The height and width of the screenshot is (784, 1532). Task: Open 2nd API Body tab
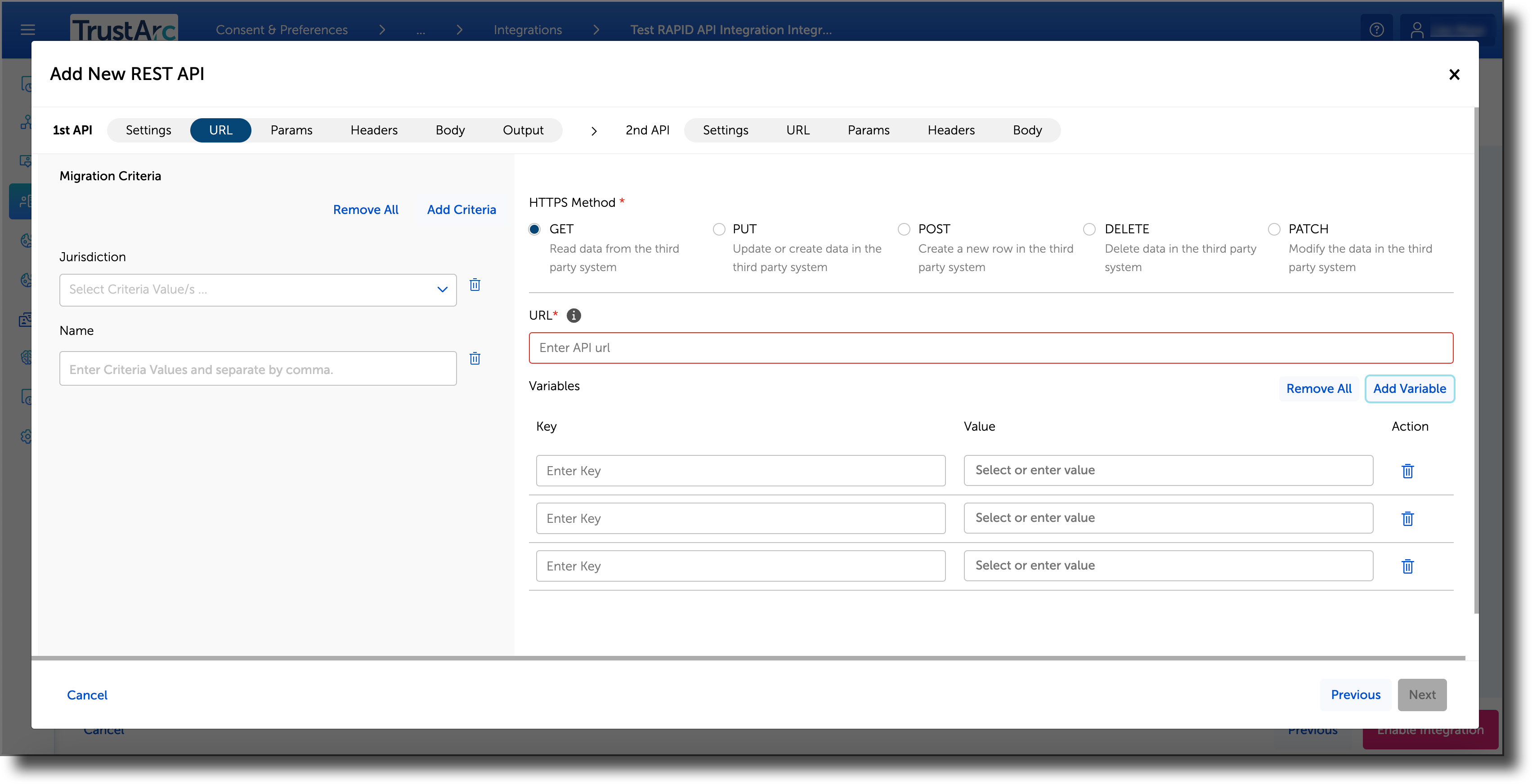[x=1027, y=130]
